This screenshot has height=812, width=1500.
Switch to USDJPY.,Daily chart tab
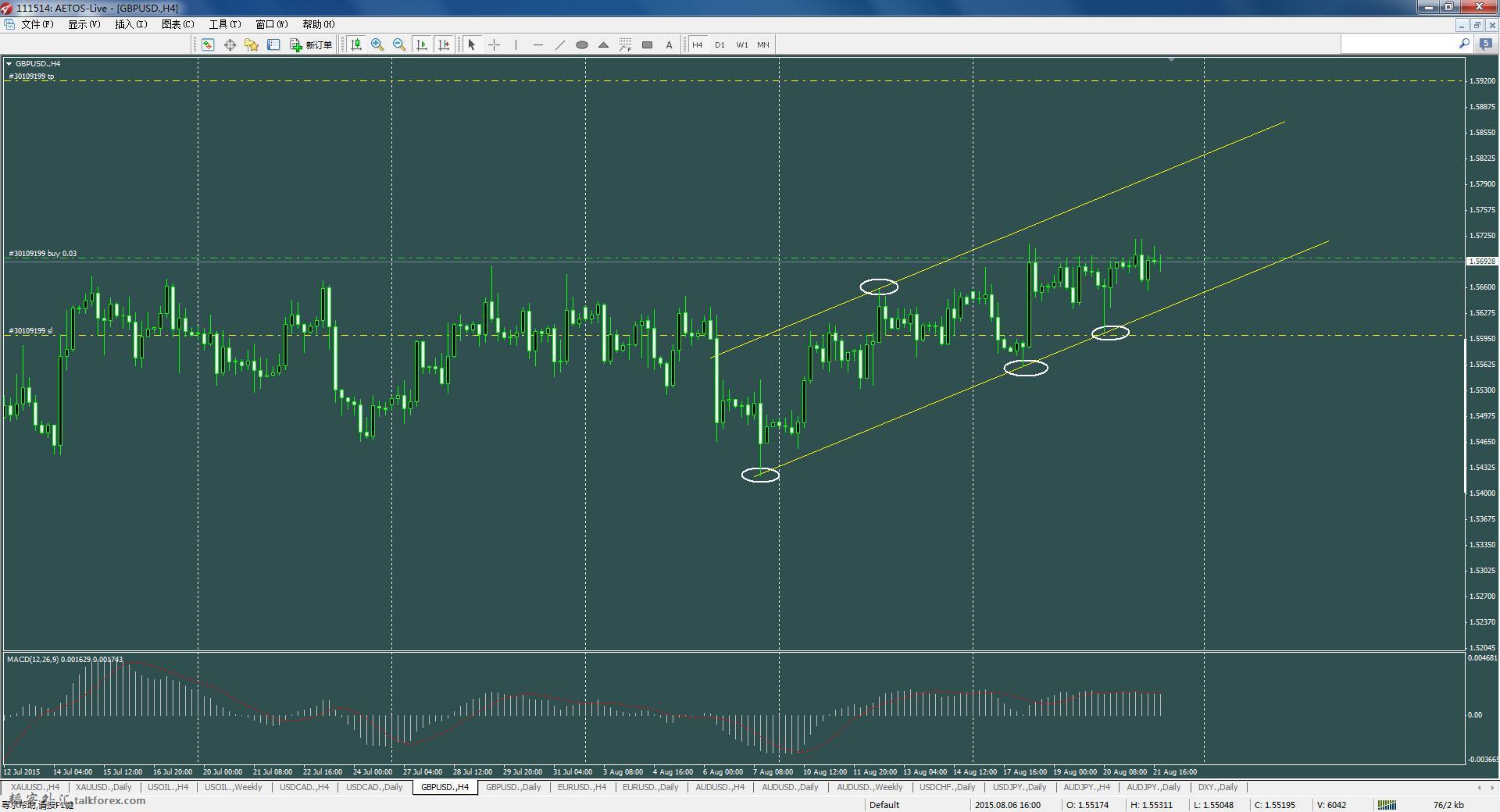click(1020, 787)
